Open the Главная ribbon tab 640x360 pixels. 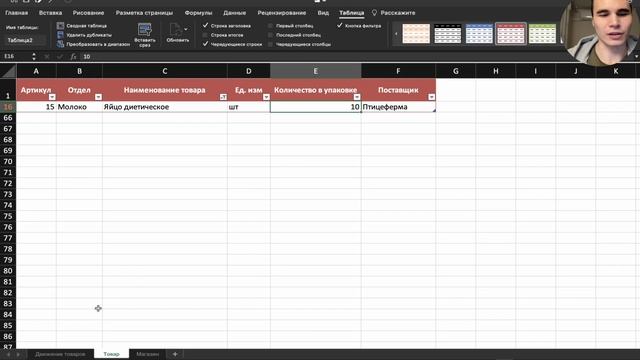(x=17, y=13)
